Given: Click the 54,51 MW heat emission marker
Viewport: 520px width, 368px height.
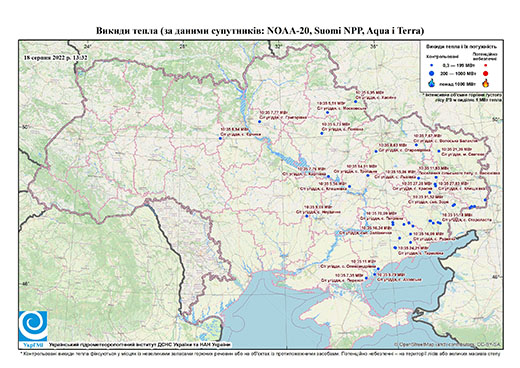Looking at the screenshot, I should coord(368,176).
